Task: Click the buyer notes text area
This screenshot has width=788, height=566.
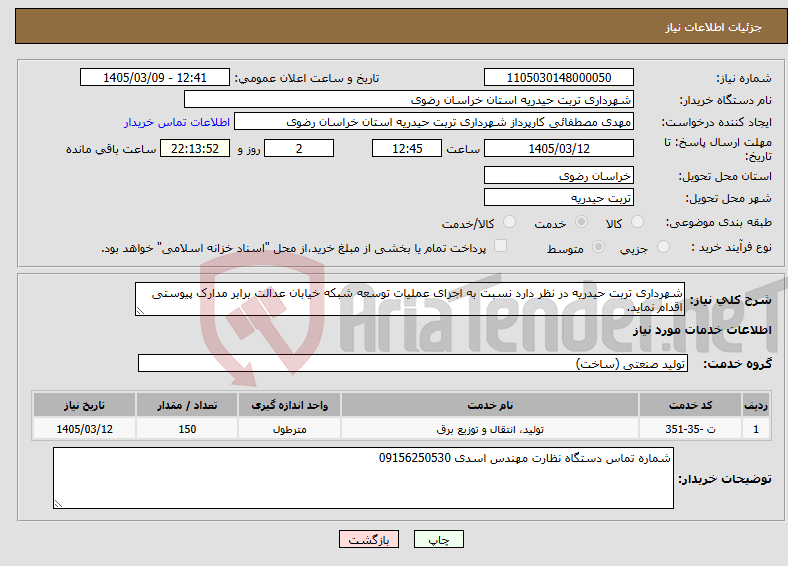Action: pyautogui.click(x=363, y=478)
